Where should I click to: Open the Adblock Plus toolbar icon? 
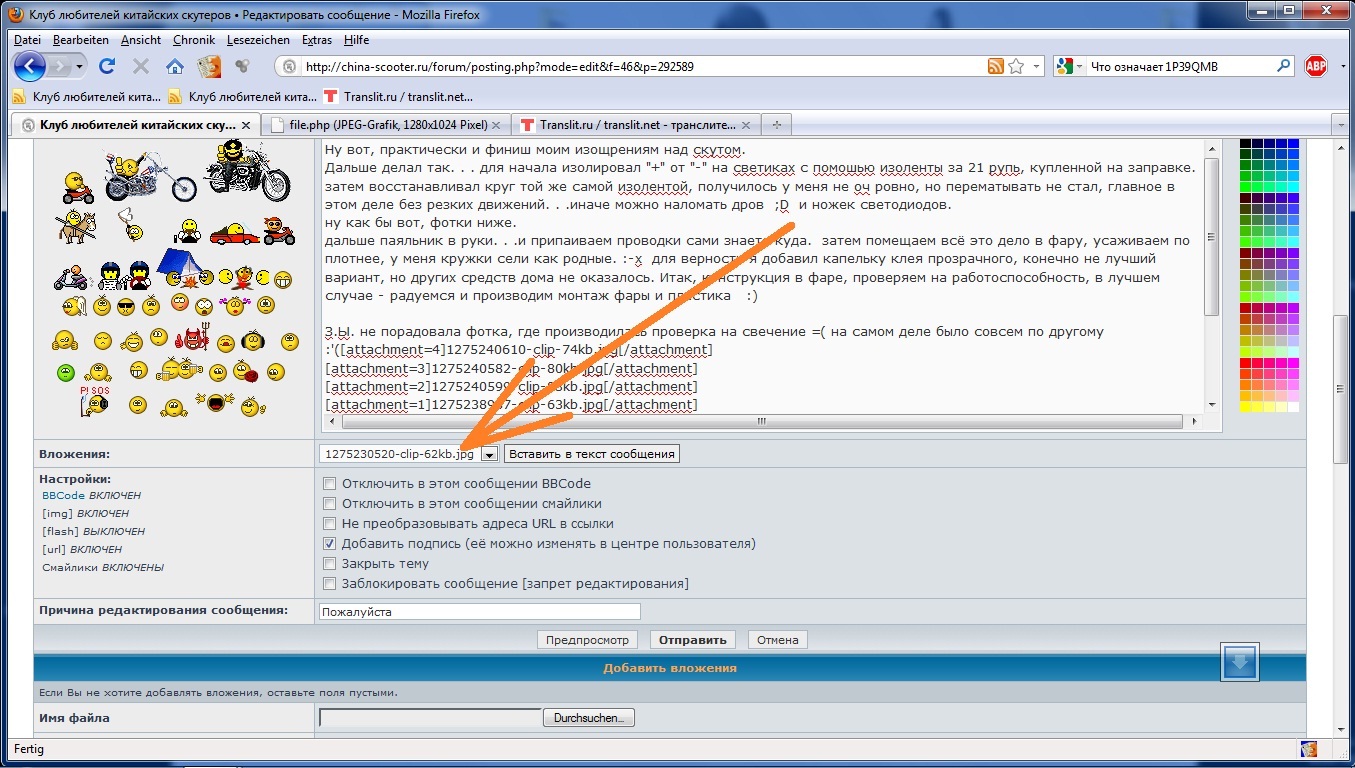tap(1315, 67)
